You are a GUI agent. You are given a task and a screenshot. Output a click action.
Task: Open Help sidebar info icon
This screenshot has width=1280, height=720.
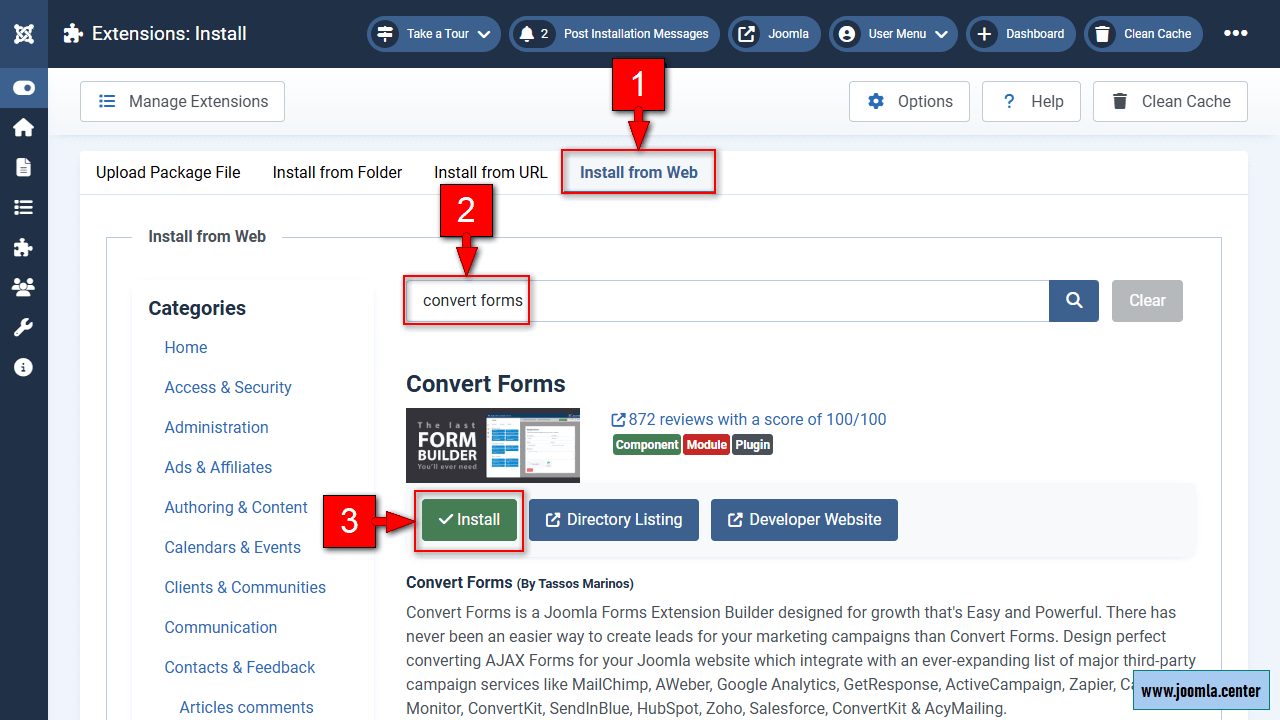click(24, 367)
